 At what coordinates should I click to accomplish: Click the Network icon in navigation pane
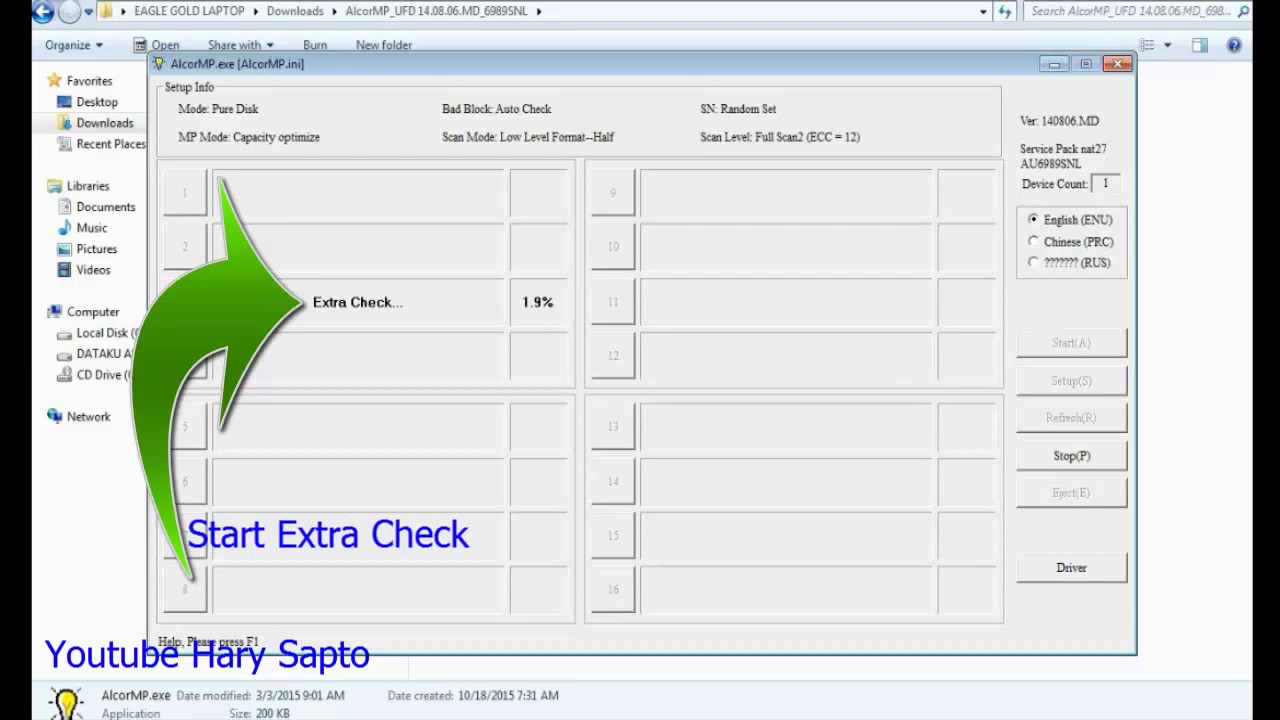tap(55, 417)
